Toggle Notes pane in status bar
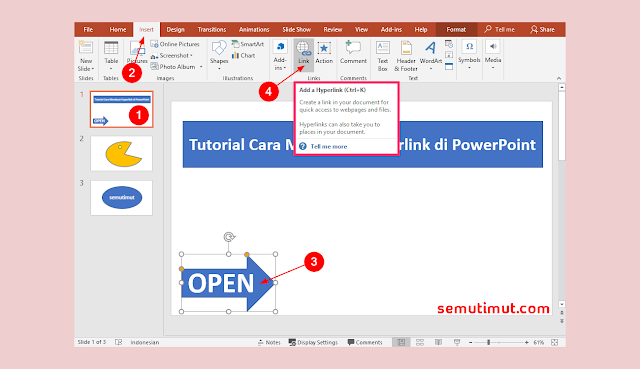Image resolution: width=640 pixels, height=369 pixels. [x=269, y=342]
